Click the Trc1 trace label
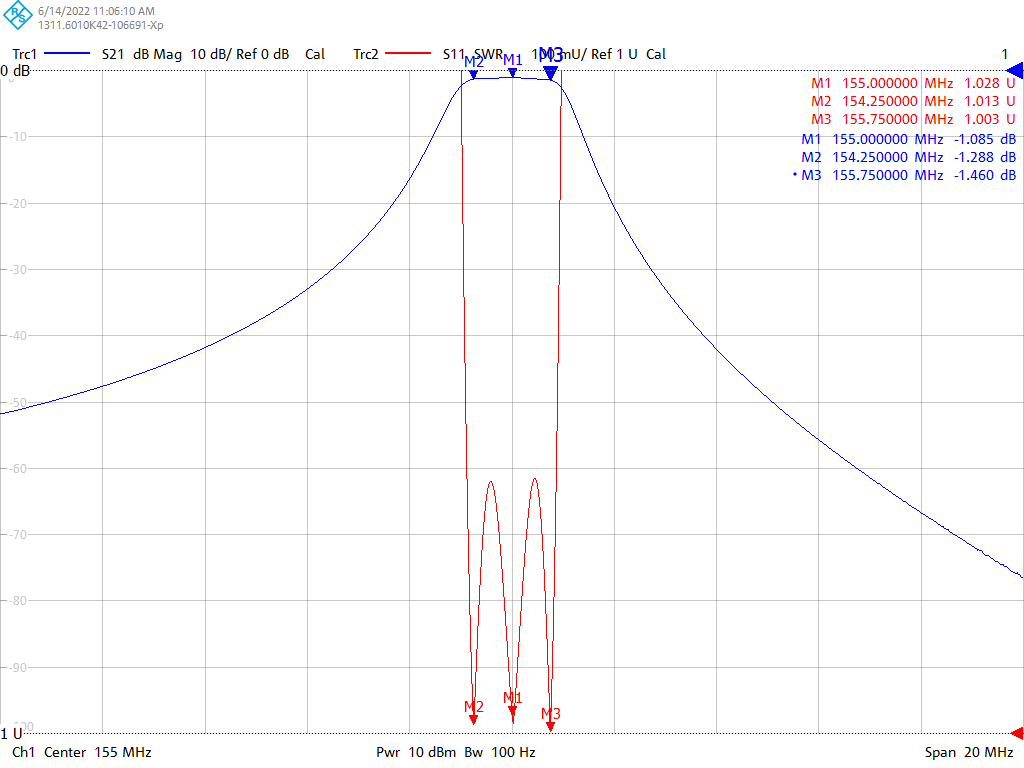The width and height of the screenshot is (1024, 768). click(25, 54)
